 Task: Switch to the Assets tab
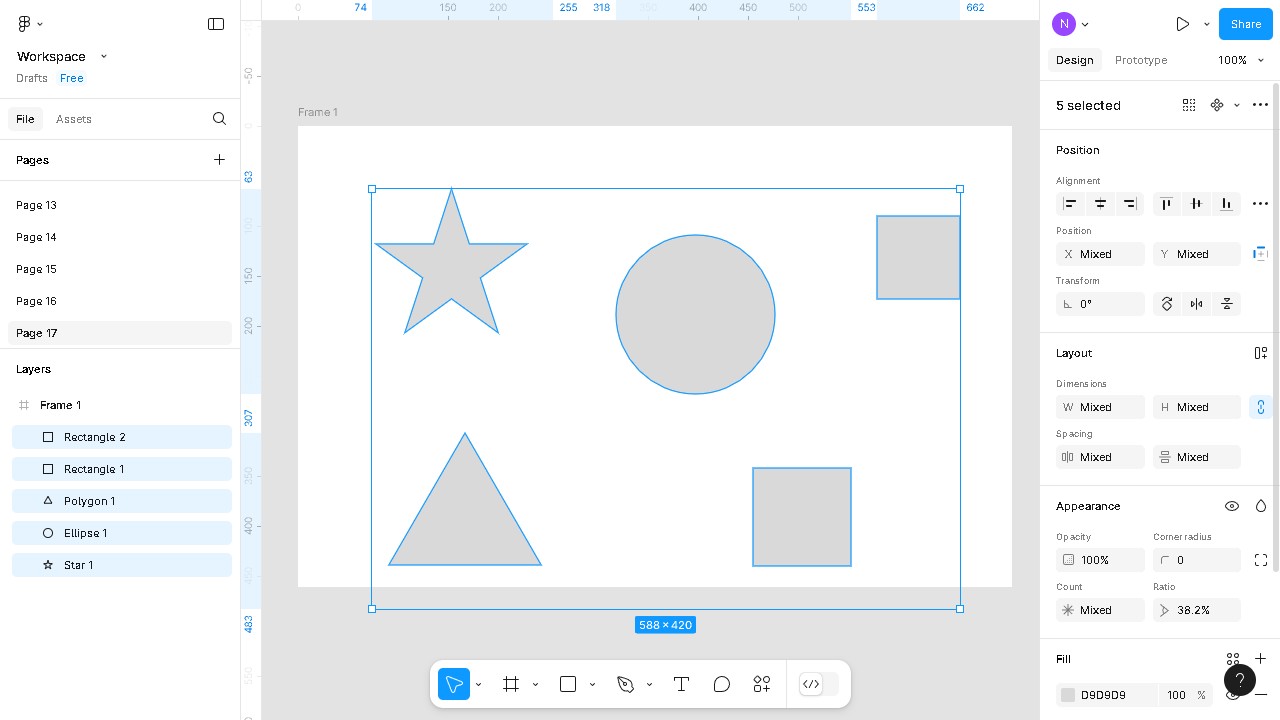point(74,119)
